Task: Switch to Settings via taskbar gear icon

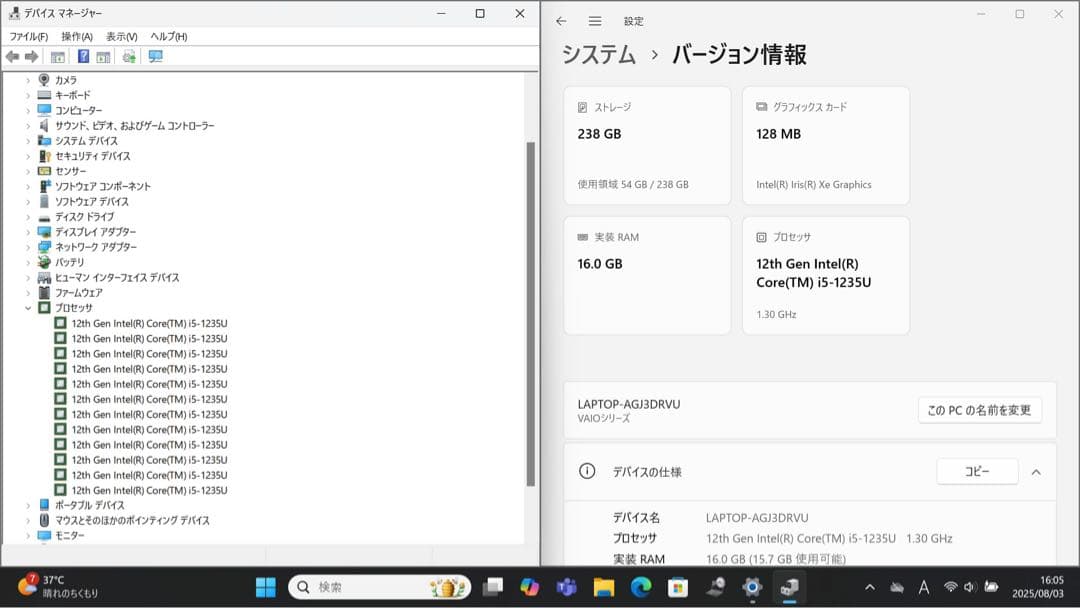Action: click(752, 587)
